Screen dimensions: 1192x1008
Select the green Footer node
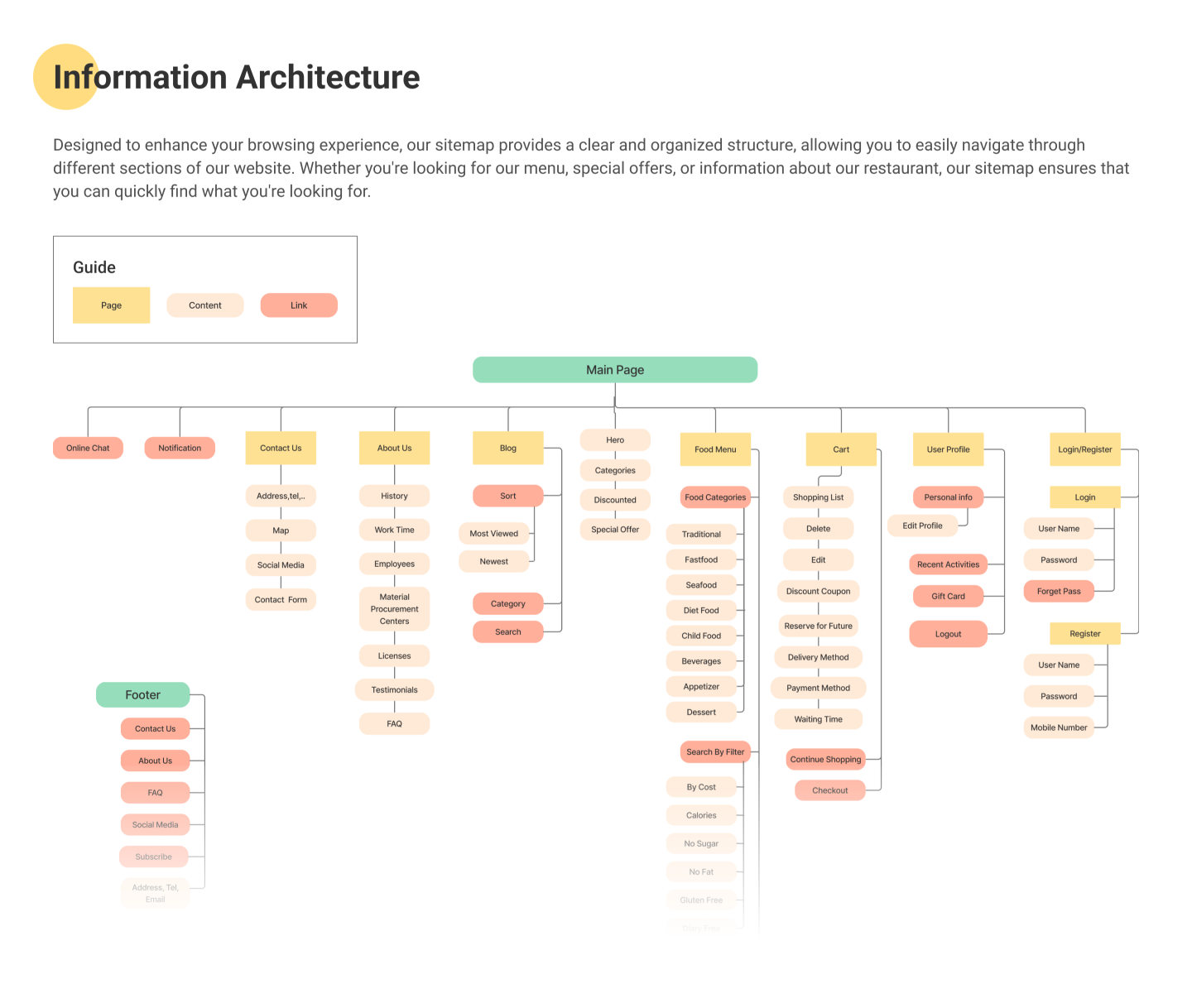(142, 695)
